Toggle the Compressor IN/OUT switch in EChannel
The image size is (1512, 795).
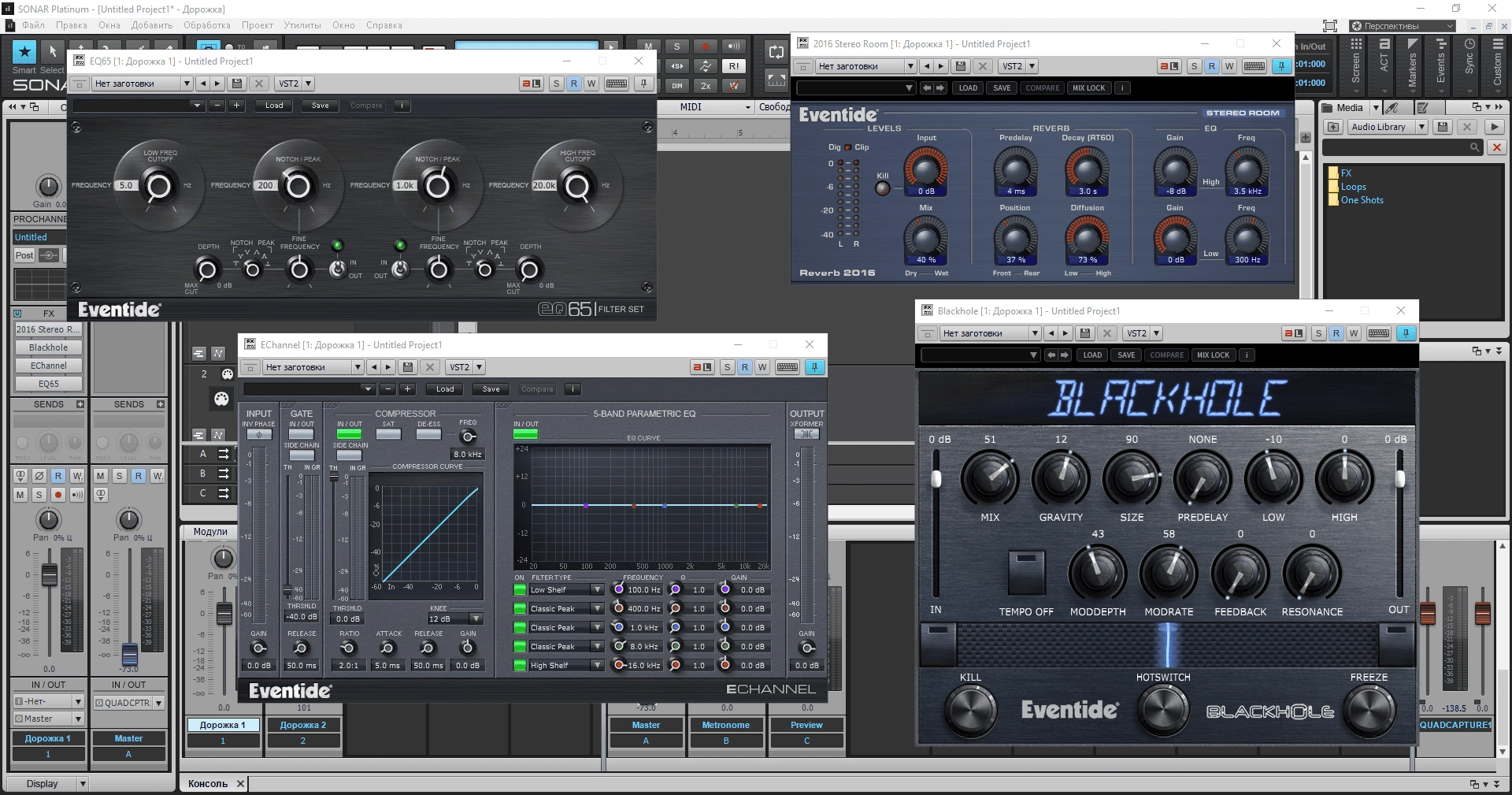coord(349,434)
